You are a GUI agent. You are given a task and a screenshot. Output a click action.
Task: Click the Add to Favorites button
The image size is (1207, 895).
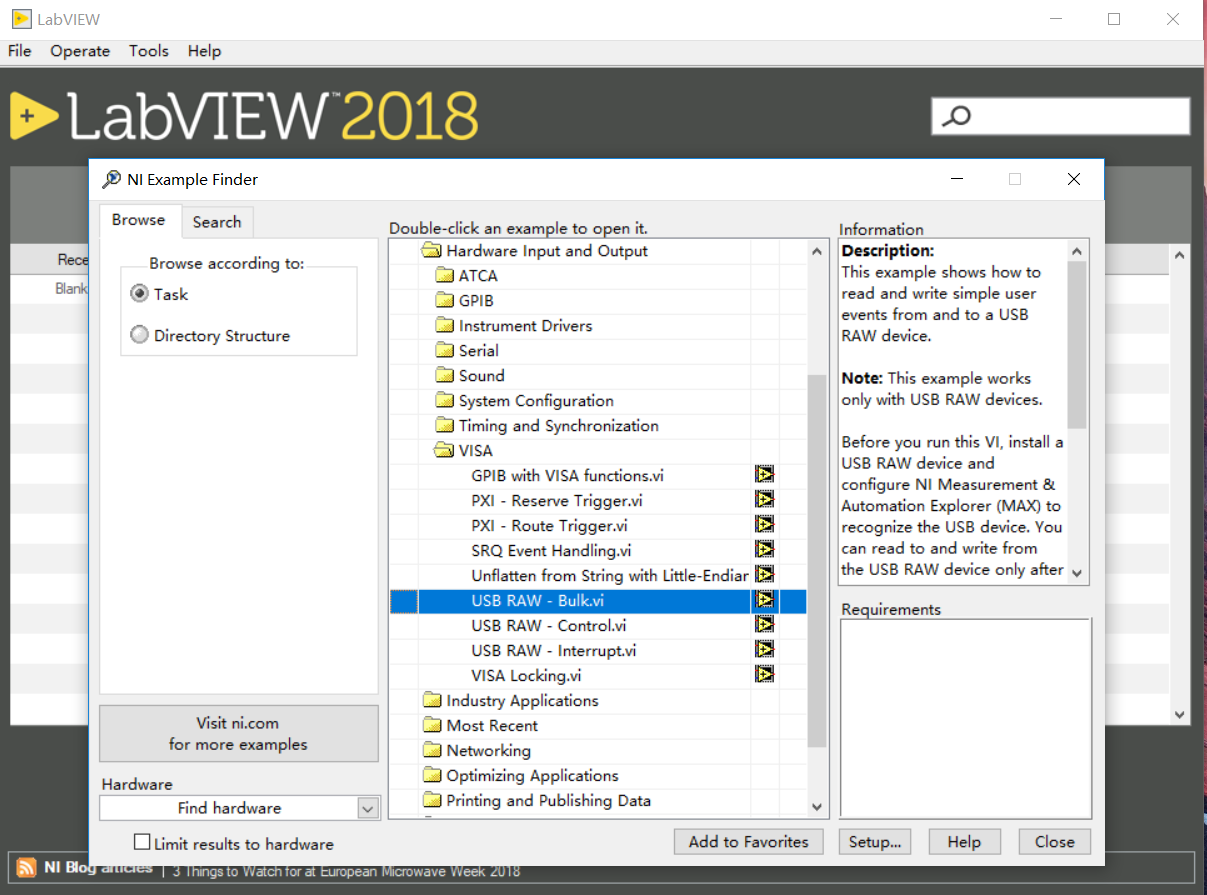coord(748,841)
